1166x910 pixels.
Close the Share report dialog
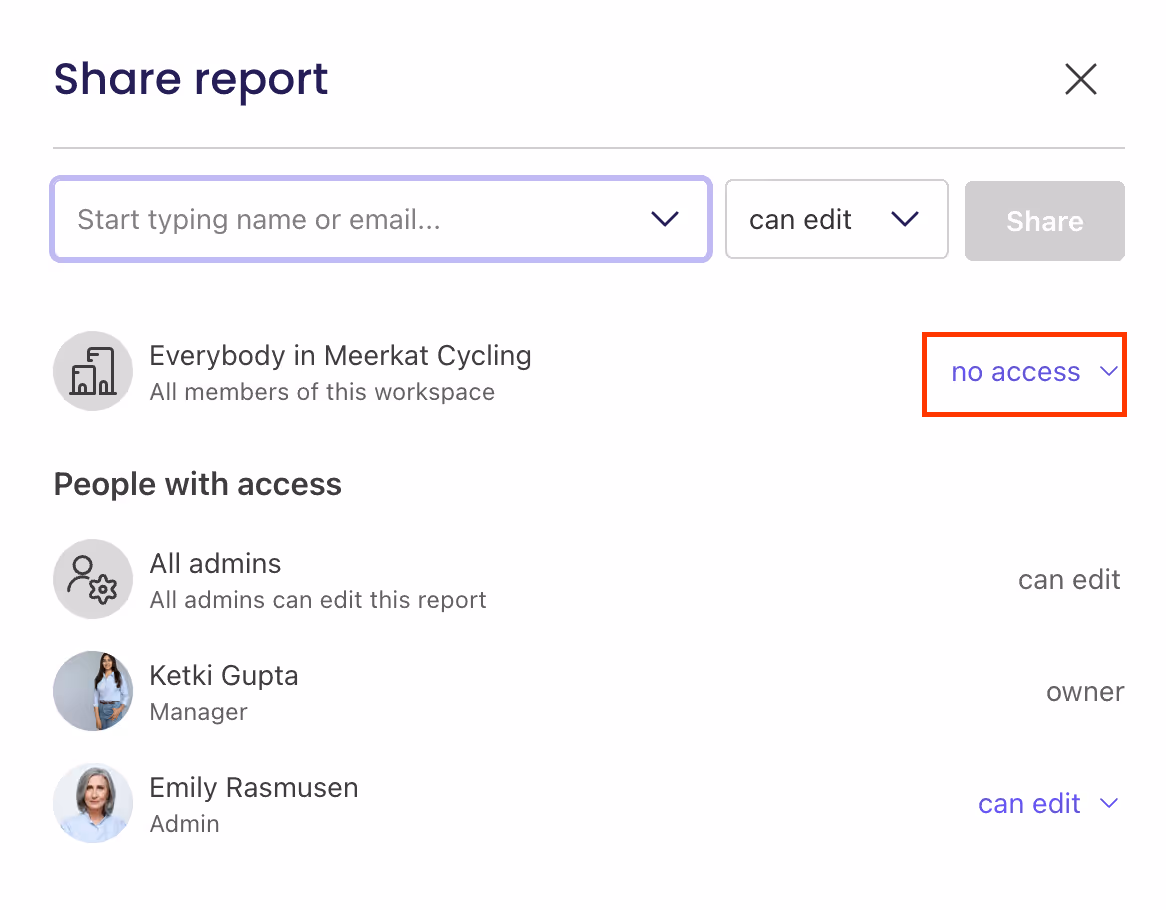tap(1080, 79)
